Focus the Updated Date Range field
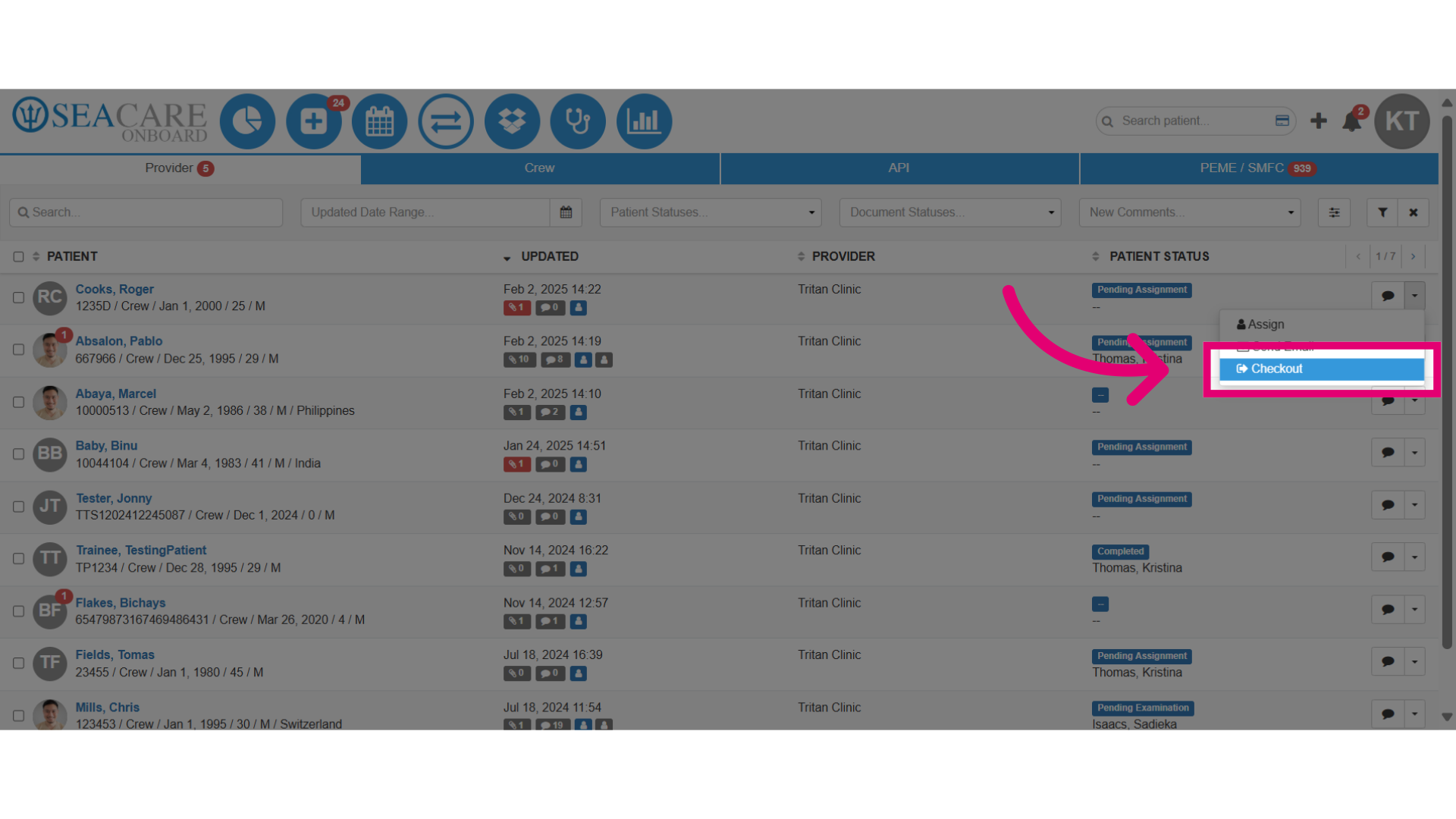Viewport: 1456px width, 819px height. [425, 212]
